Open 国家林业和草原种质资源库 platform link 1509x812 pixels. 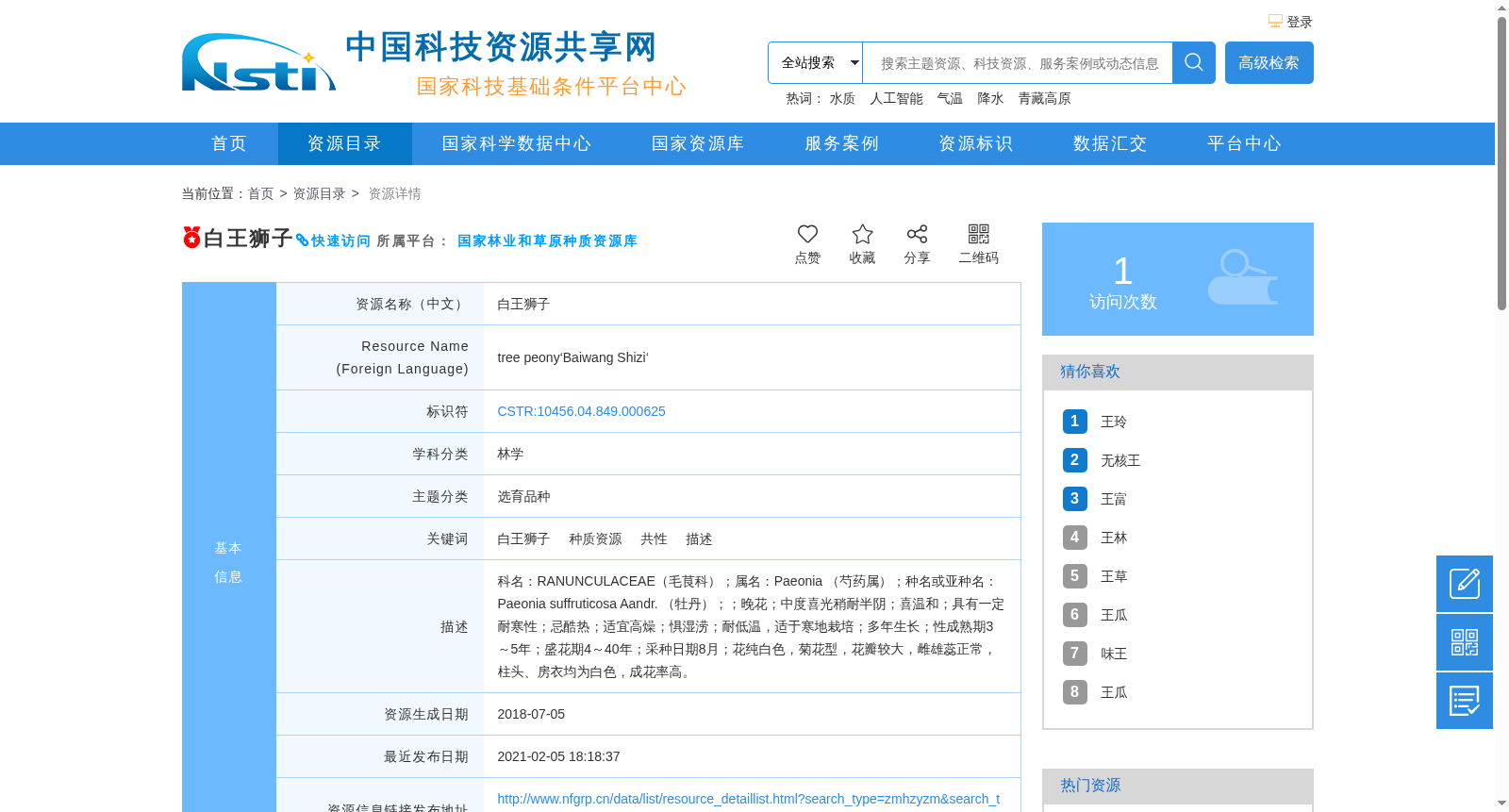pyautogui.click(x=547, y=240)
